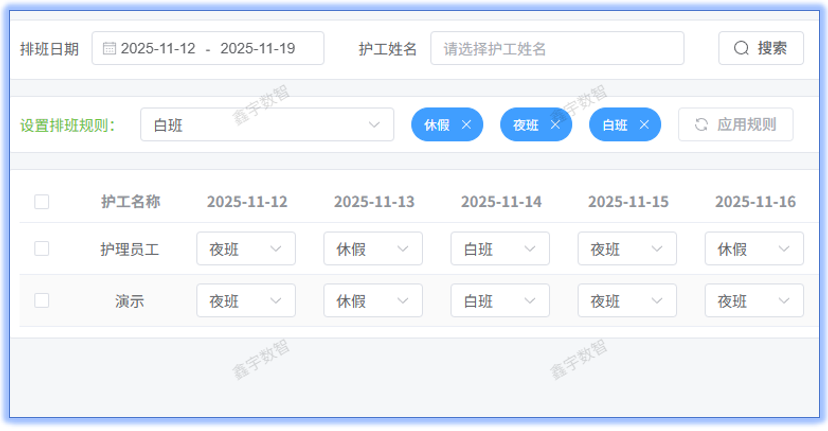Click the calendar icon in date range field
The image size is (828, 431).
tap(110, 48)
